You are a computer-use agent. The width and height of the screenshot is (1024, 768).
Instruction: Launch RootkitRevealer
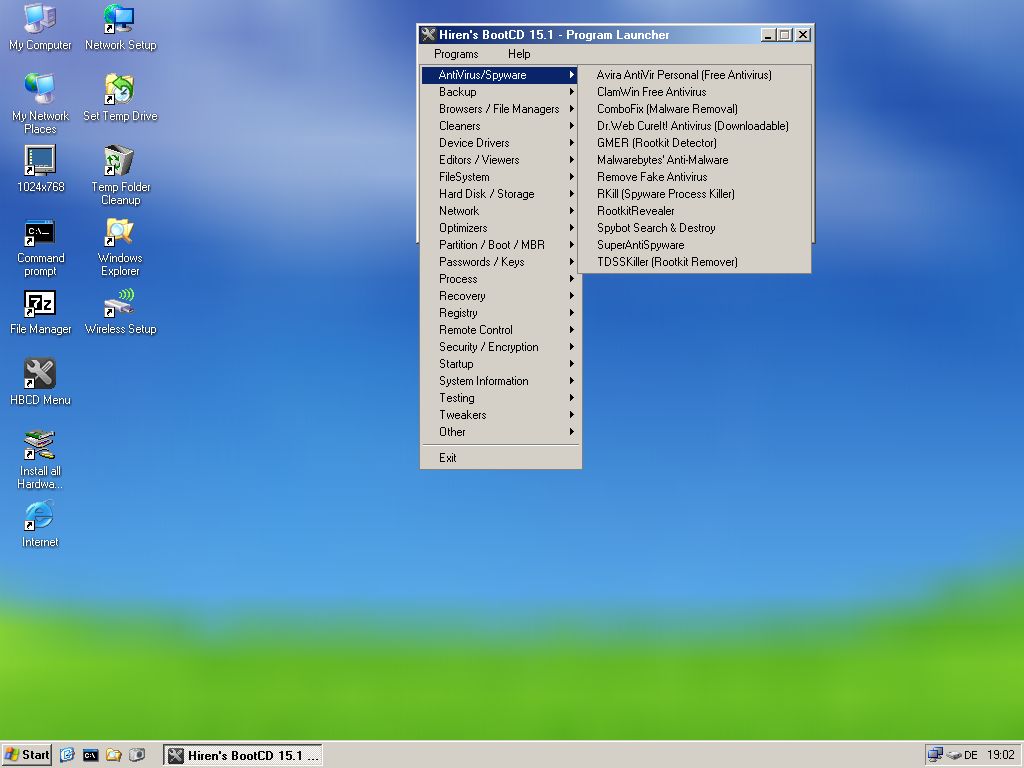click(694, 211)
